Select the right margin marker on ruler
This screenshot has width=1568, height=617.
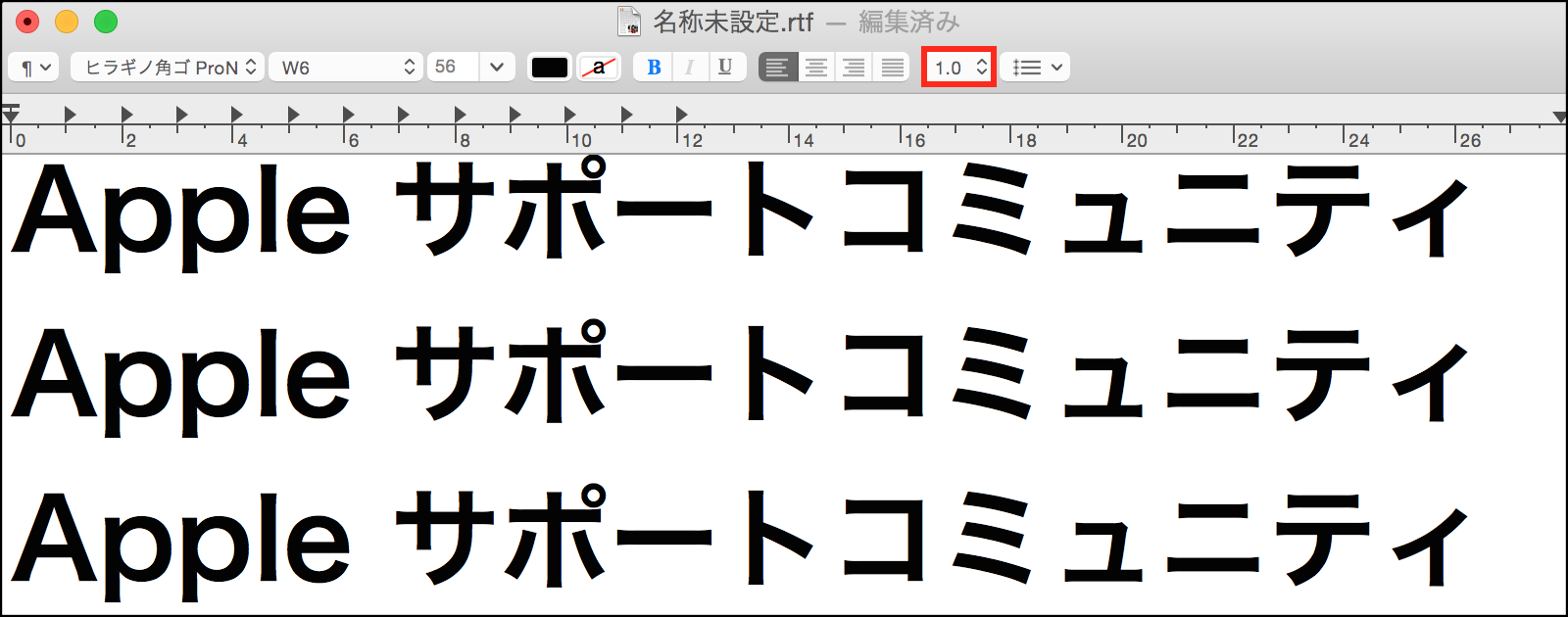(x=1559, y=117)
